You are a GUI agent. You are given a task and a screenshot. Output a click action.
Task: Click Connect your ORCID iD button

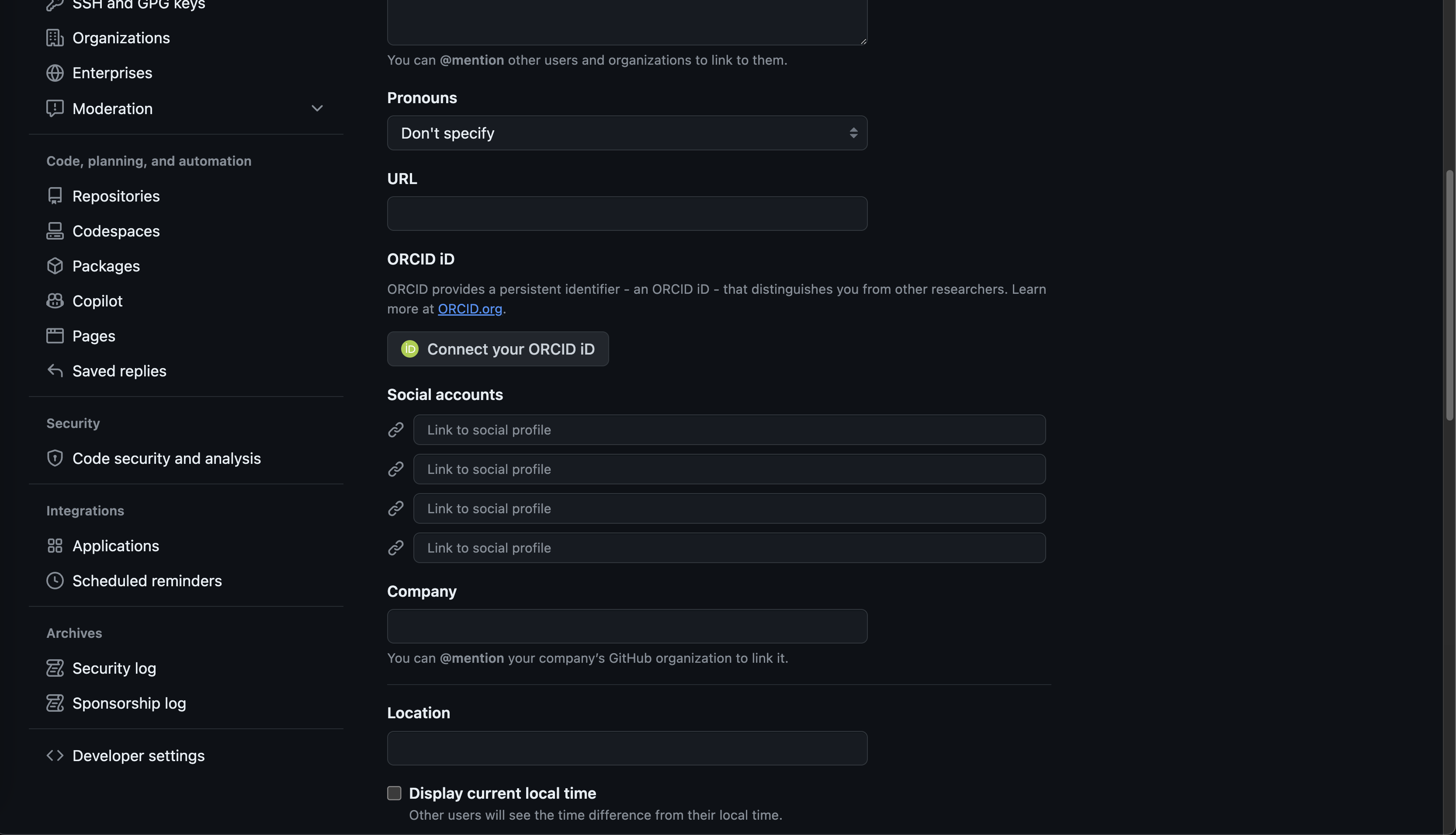(498, 349)
